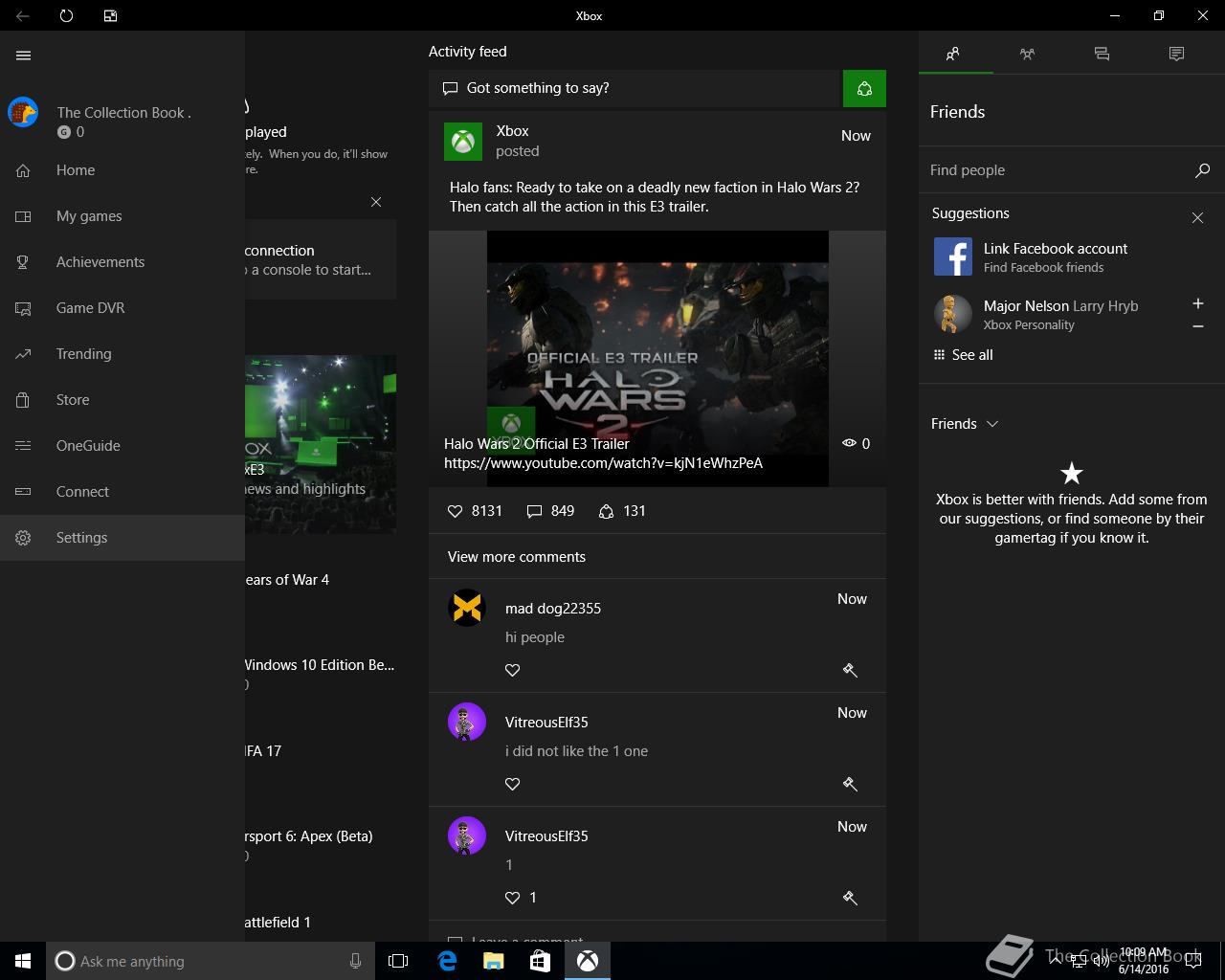This screenshot has width=1225, height=980.
Task: Open Major Nelson's profile
Action: click(1036, 314)
